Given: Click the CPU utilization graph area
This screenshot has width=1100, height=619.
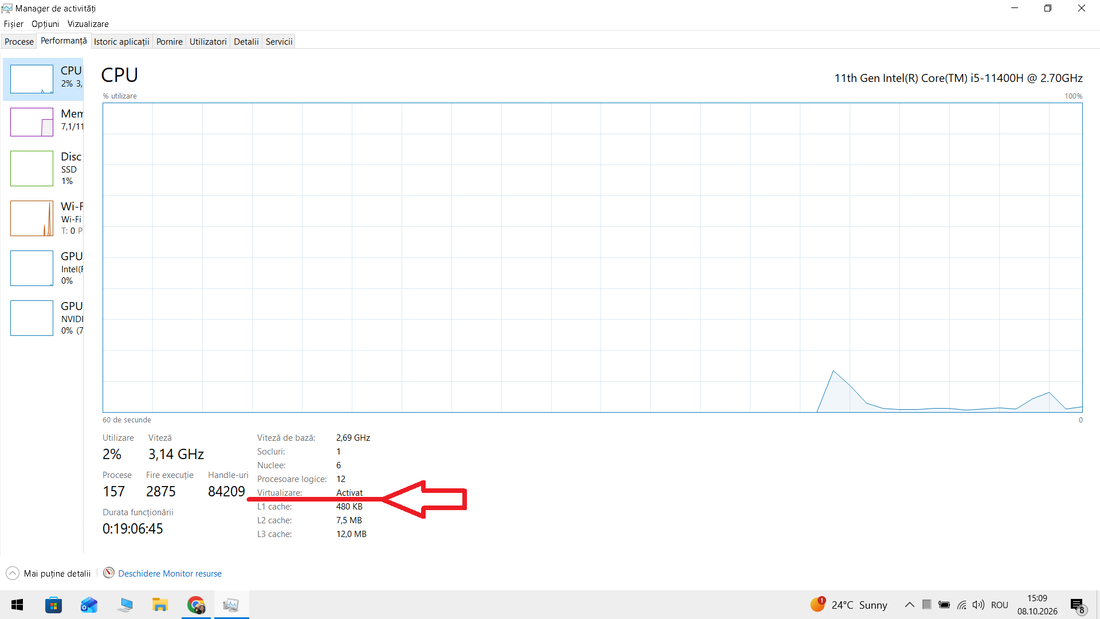Looking at the screenshot, I should (592, 258).
